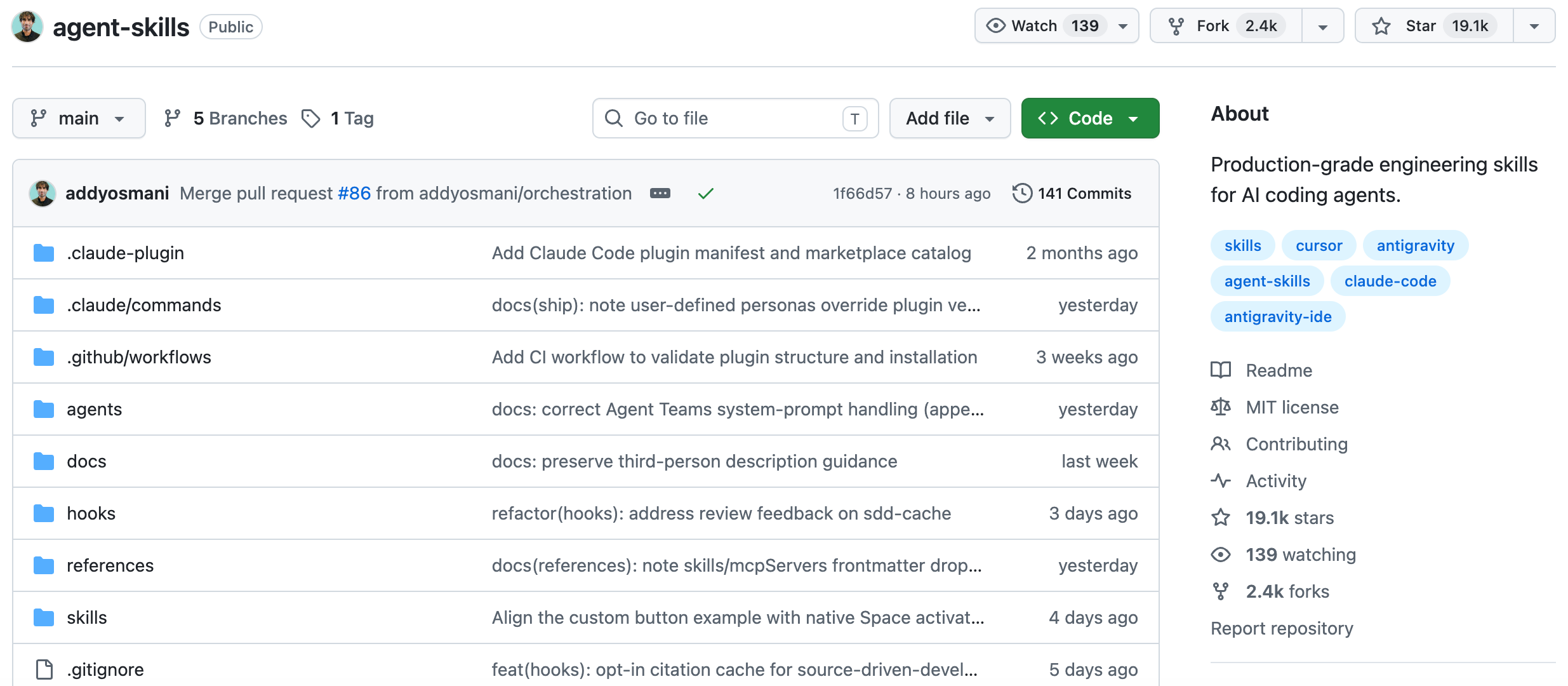
Task: Click the branches icon beside 5 Branches
Action: (172, 118)
